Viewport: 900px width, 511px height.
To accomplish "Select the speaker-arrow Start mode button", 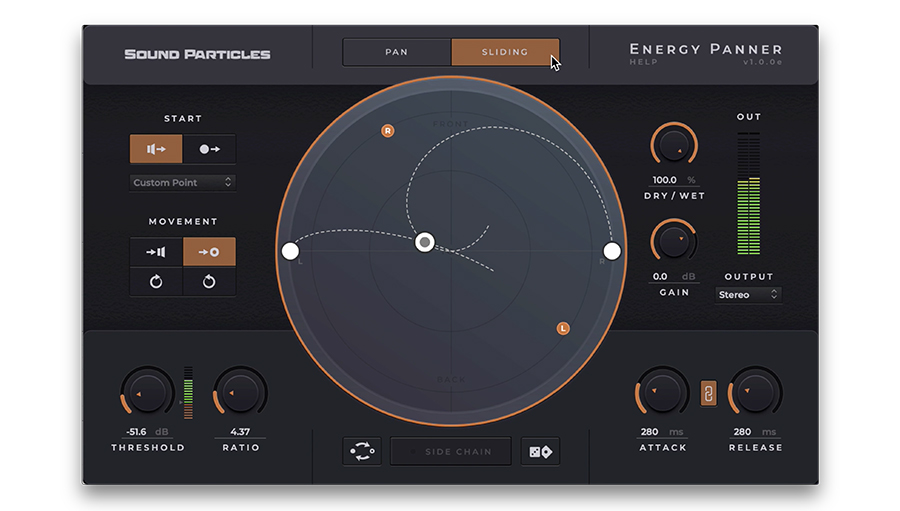I will pos(156,149).
